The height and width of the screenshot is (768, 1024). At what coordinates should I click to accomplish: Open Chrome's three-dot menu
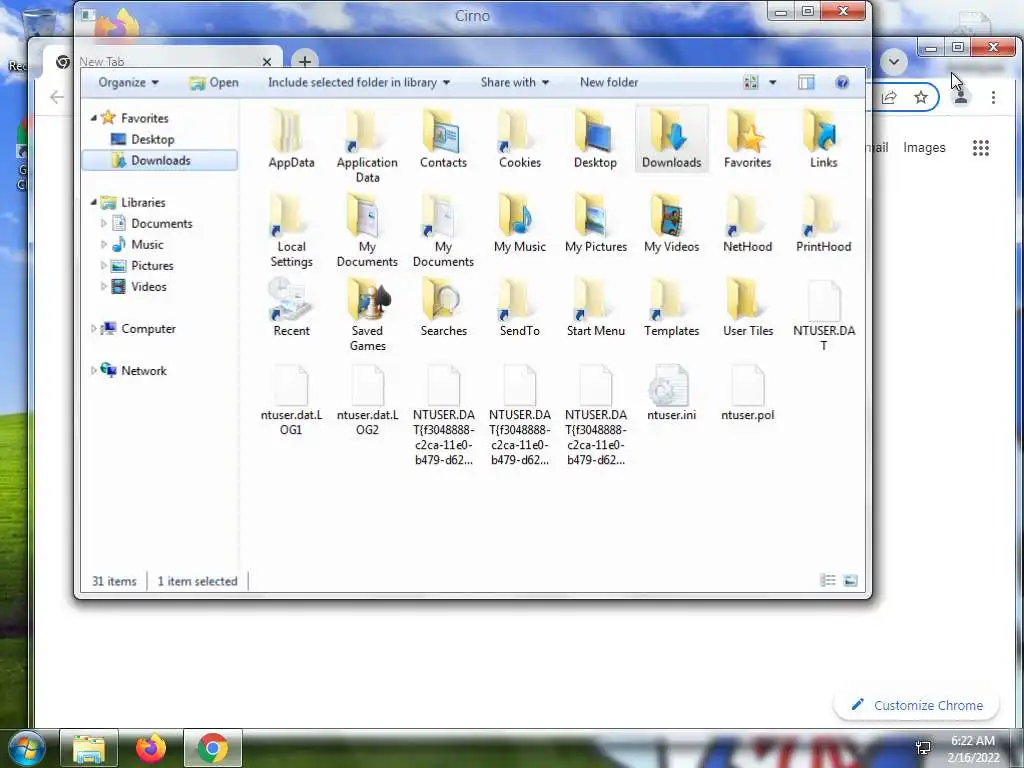(993, 97)
